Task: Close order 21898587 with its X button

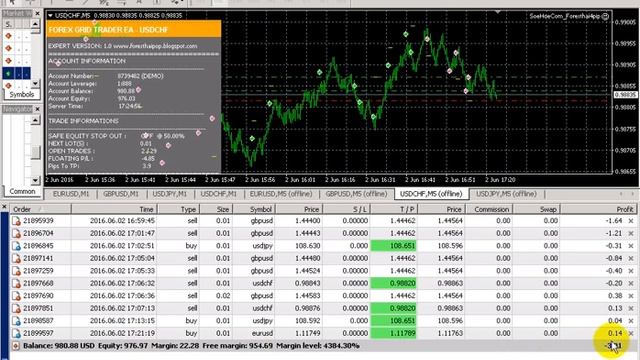Action: point(631,321)
